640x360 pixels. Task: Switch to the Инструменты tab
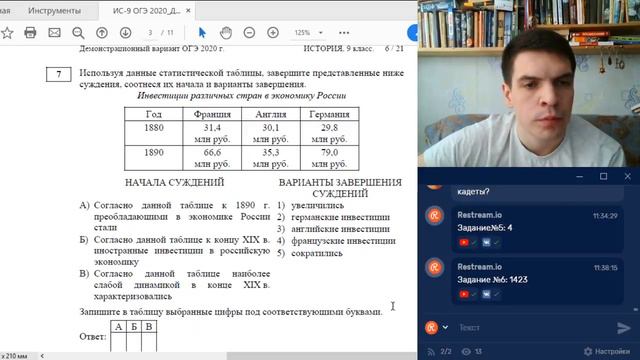(x=54, y=11)
